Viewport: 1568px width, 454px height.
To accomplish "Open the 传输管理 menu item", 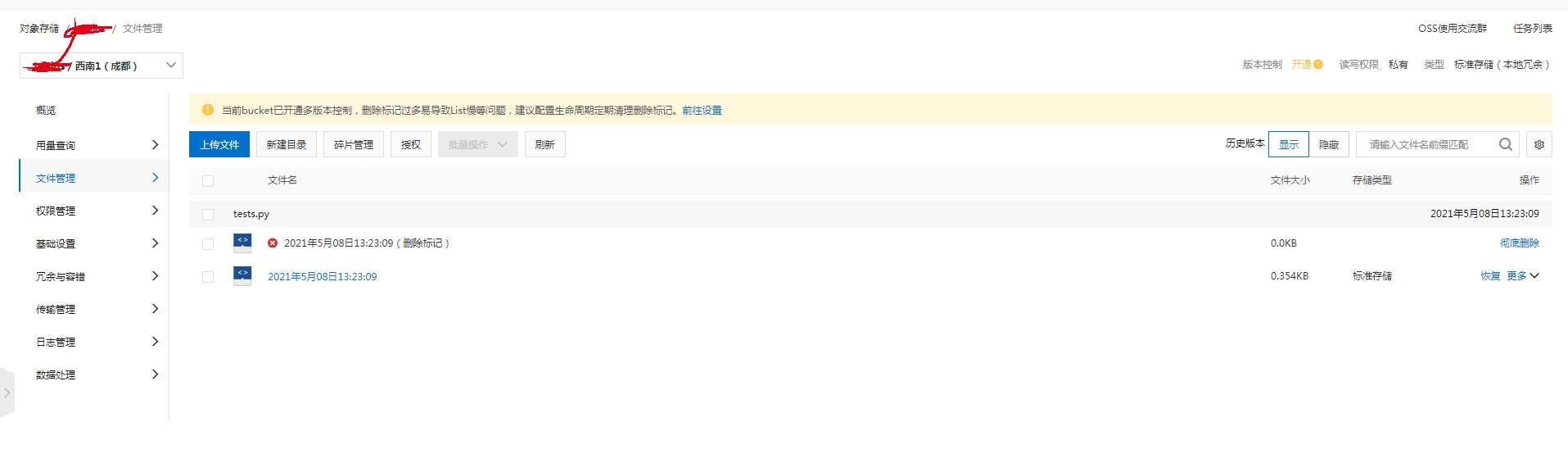I will pyautogui.click(x=56, y=309).
